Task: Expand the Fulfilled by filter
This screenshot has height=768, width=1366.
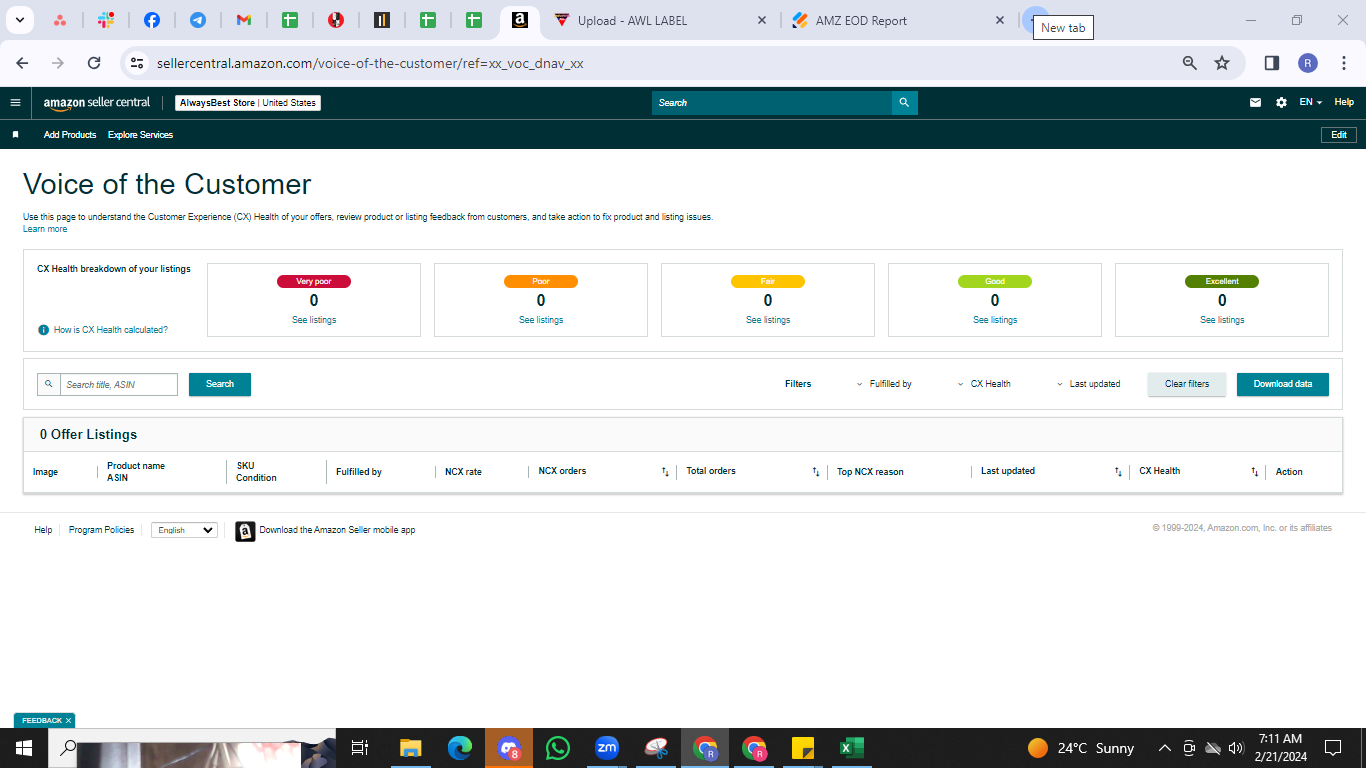Action: [x=884, y=384]
